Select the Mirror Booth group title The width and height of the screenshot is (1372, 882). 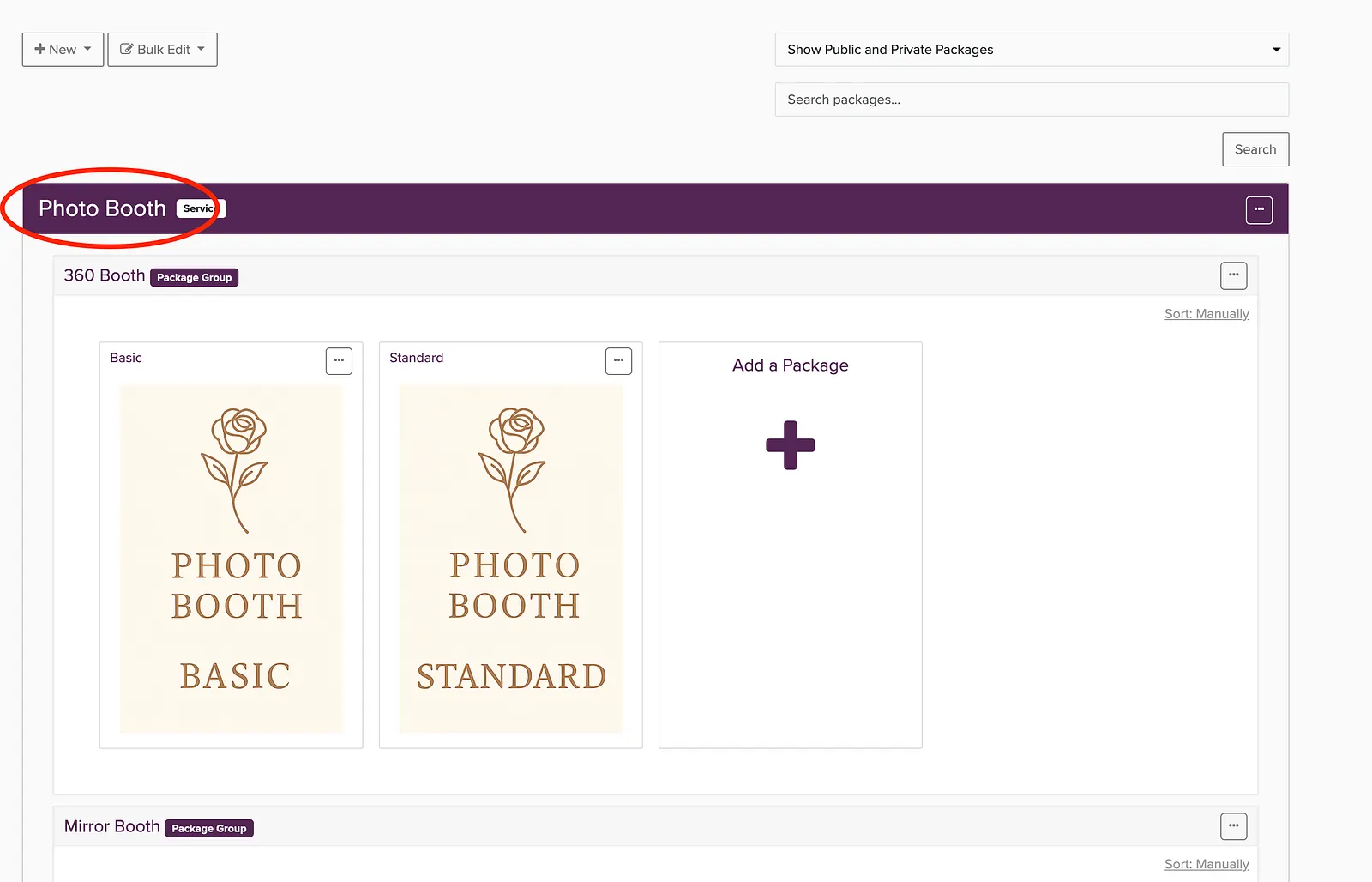coord(112,826)
